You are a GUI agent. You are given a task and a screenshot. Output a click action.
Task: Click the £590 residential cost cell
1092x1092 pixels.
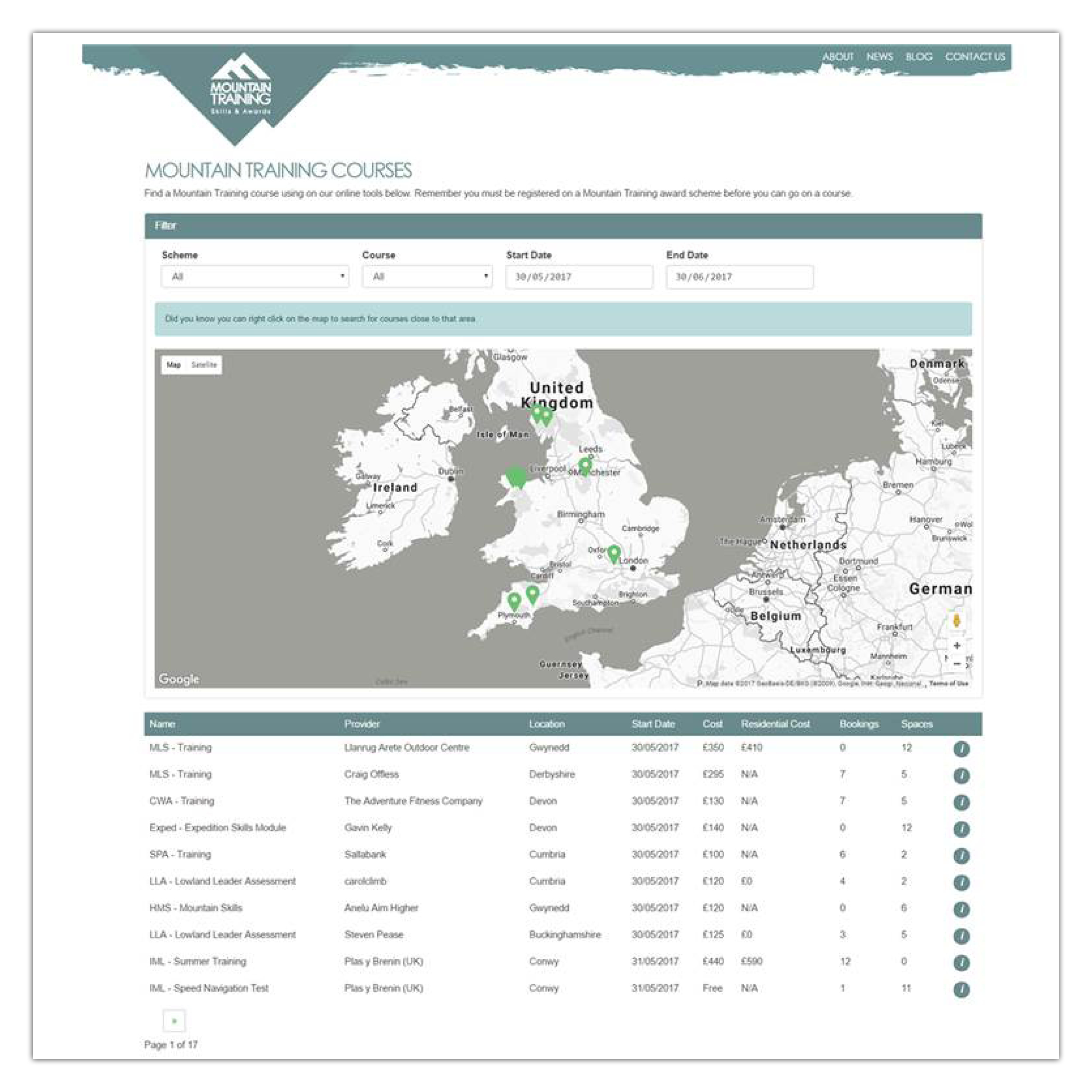(752, 961)
